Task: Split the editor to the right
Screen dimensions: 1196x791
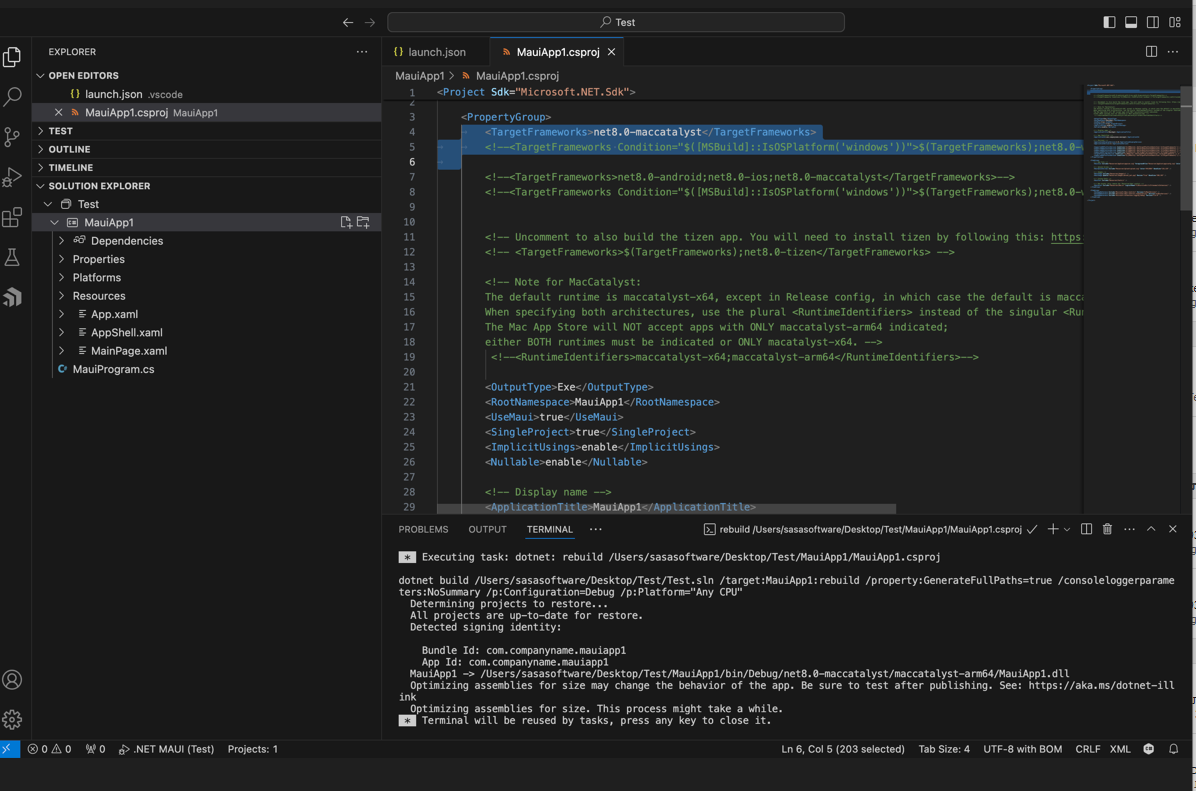Action: 1151,52
